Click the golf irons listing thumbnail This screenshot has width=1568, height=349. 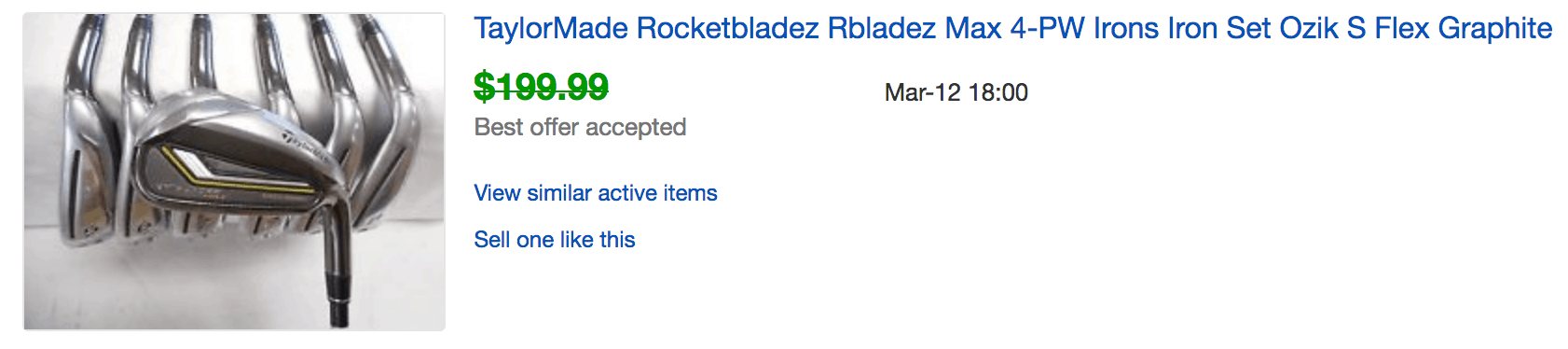click(x=234, y=172)
